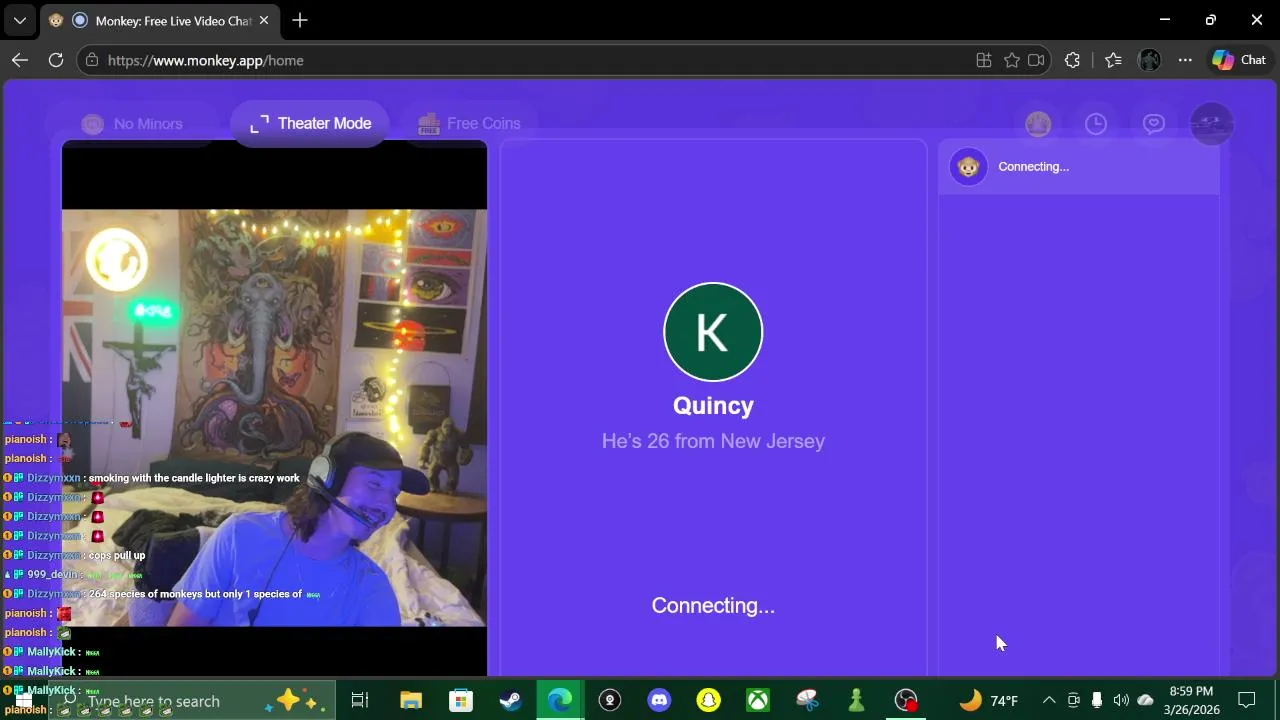Screen dimensions: 1280x720
Task: Click text "He's 26 from New Jersey"
Action: (713, 441)
